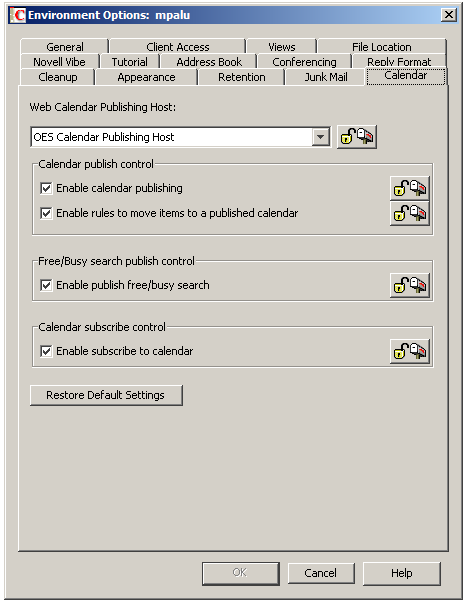Select the Address Book tab

(209, 62)
